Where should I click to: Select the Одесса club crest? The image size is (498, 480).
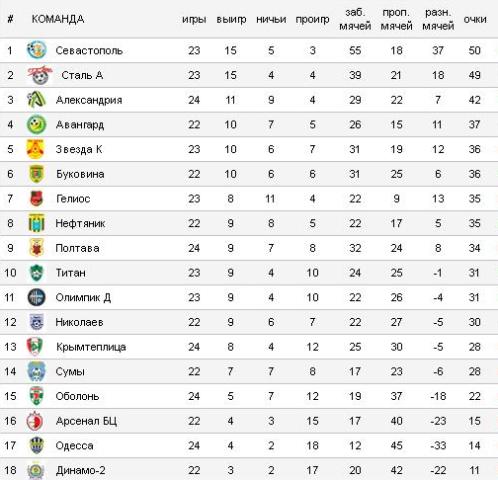(36, 446)
